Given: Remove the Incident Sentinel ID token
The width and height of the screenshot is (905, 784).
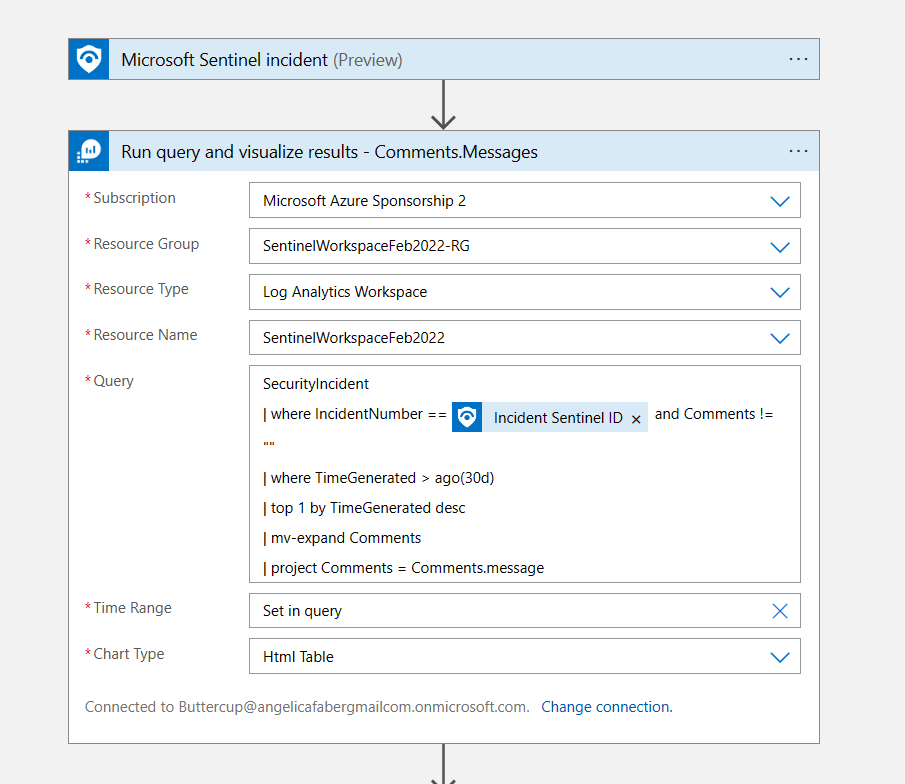Looking at the screenshot, I should point(636,419).
